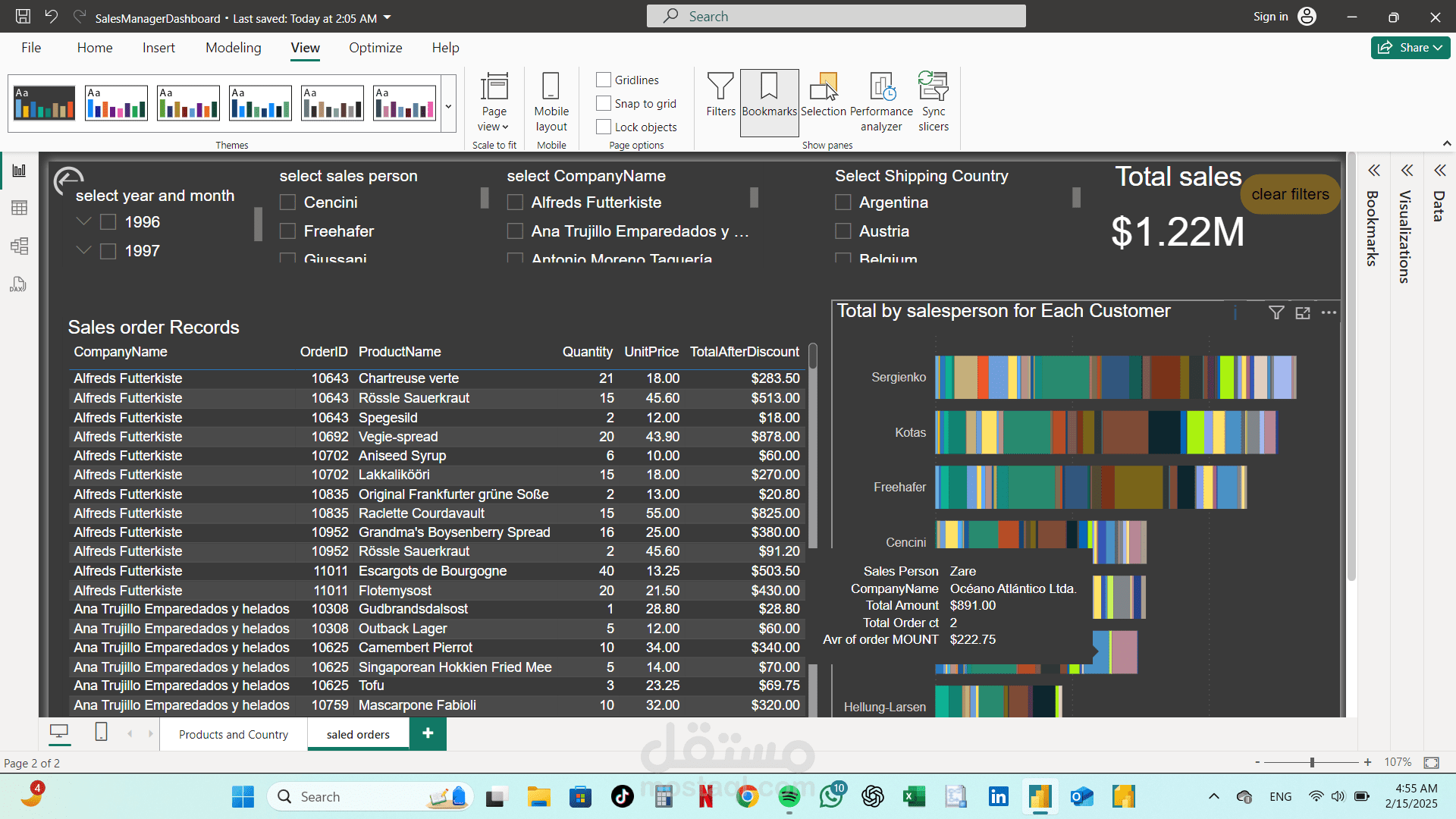The height and width of the screenshot is (819, 1456).
Task: Expand the 1997 year node
Action: 84,250
